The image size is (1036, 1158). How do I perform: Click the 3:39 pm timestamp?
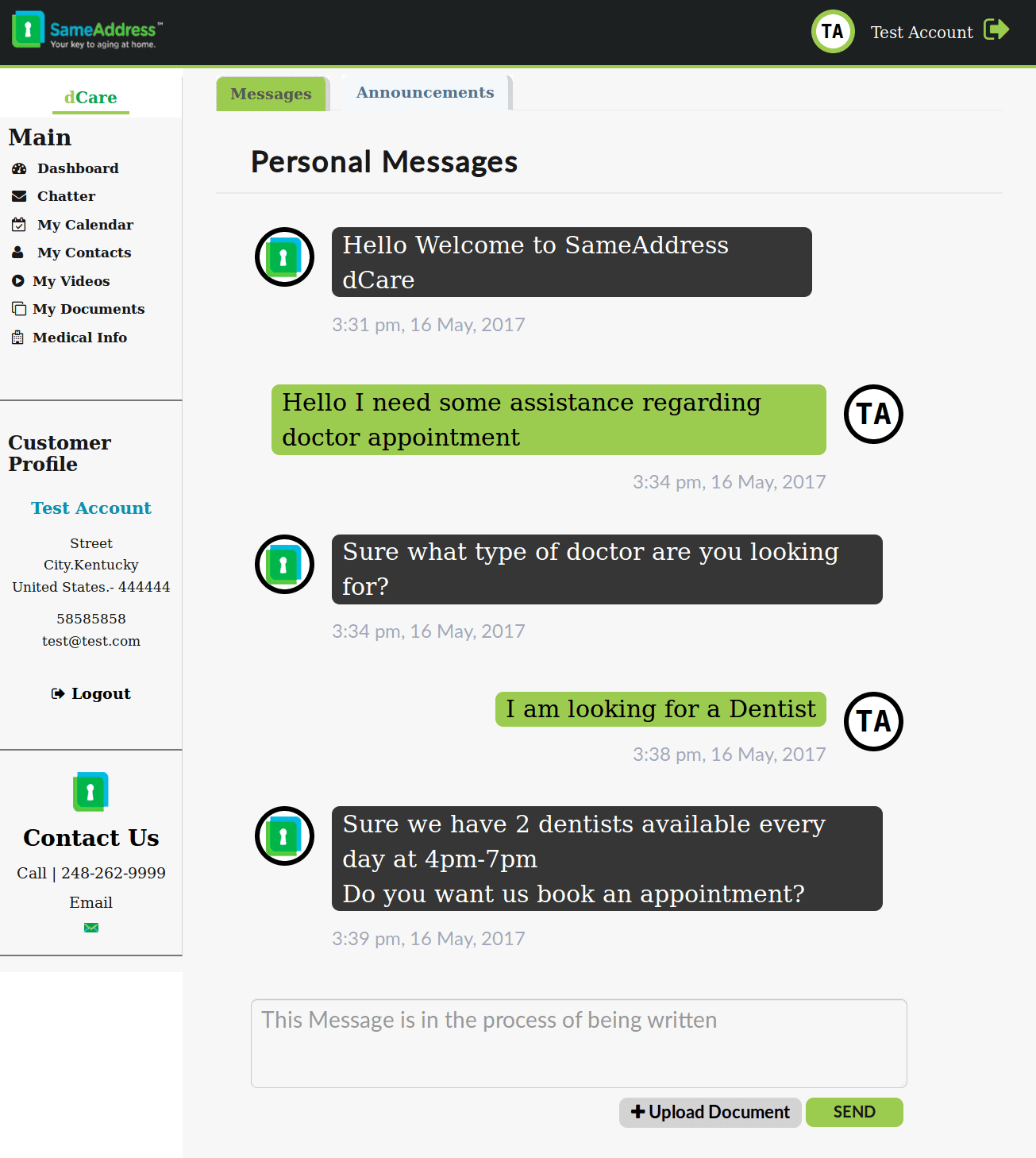(429, 939)
